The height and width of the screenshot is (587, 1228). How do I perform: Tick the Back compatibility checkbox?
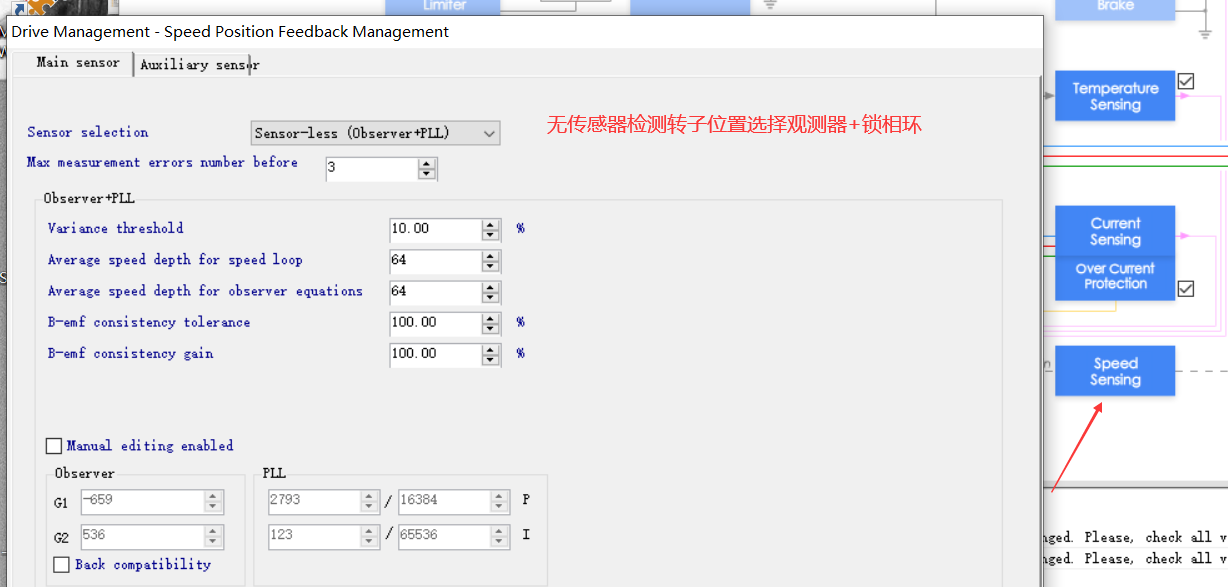point(61,565)
